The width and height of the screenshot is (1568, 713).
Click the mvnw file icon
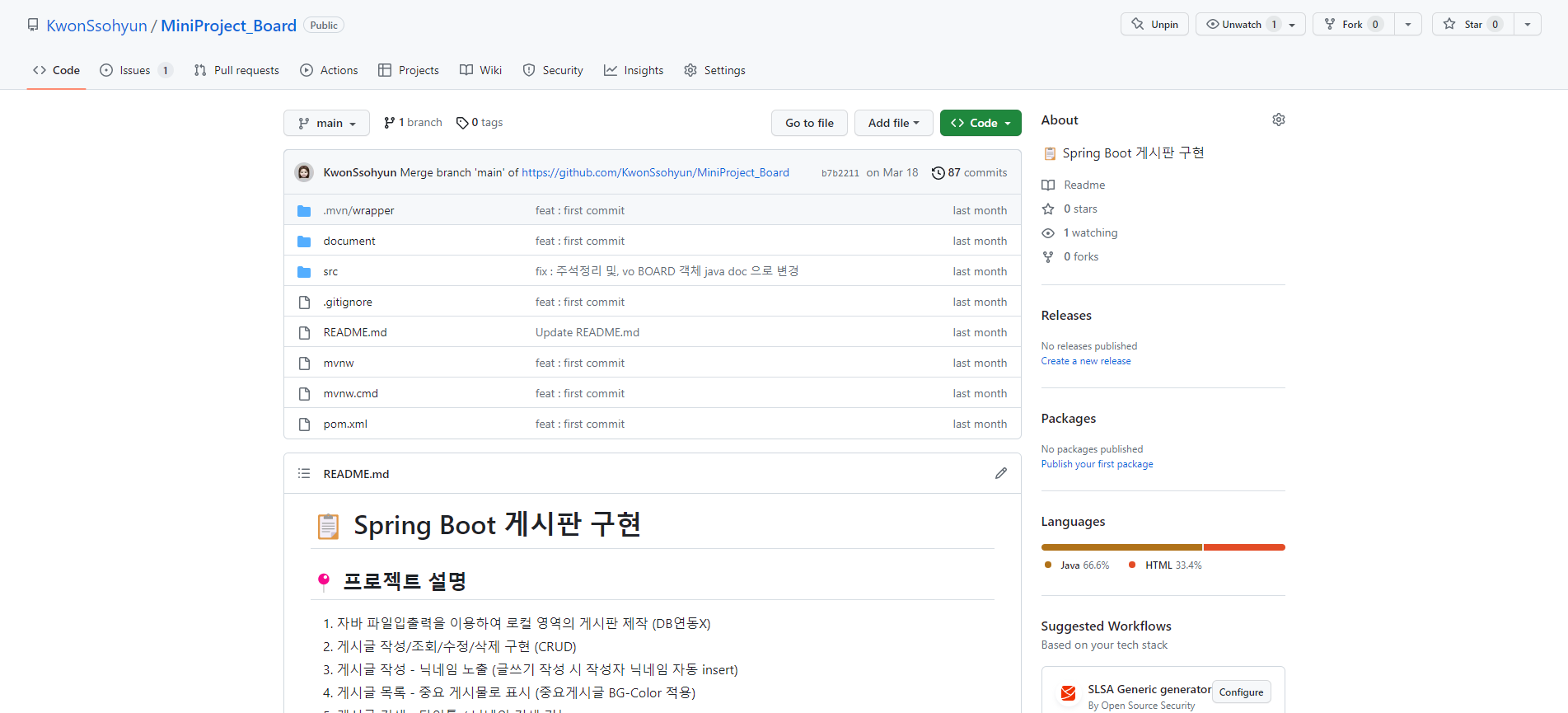(x=304, y=363)
